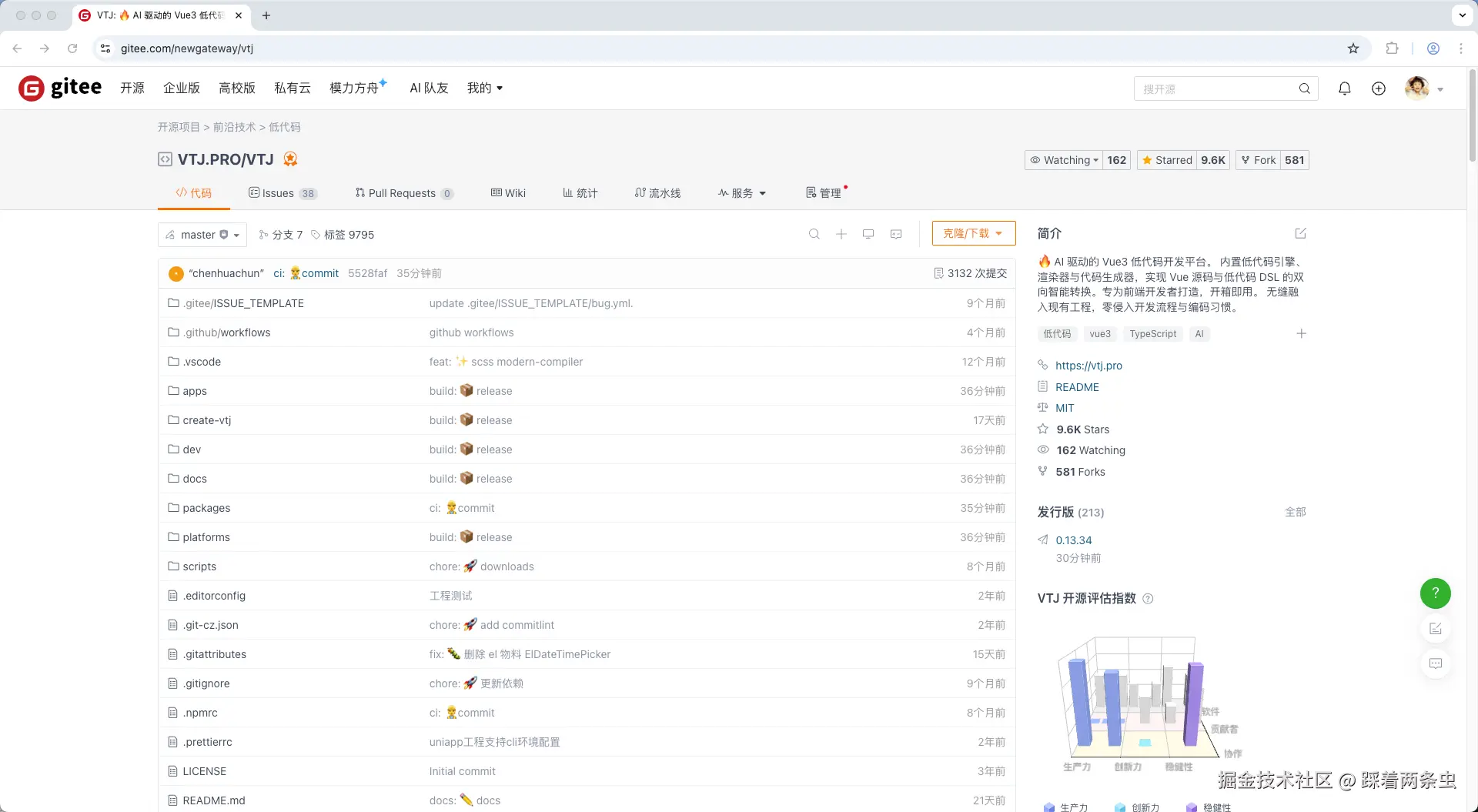The image size is (1478, 812).
Task: Open the Web IDE monitor icon
Action: (x=868, y=234)
